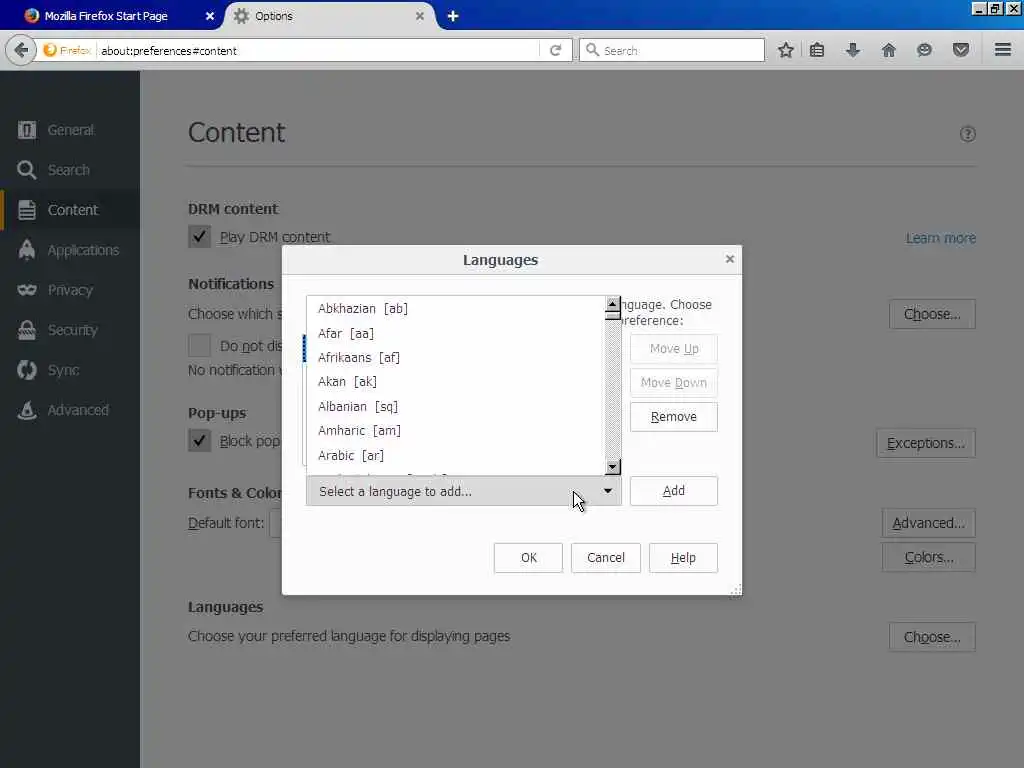The height and width of the screenshot is (768, 1024).
Task: Choose Akan [ak] from the list
Action: click(456, 381)
